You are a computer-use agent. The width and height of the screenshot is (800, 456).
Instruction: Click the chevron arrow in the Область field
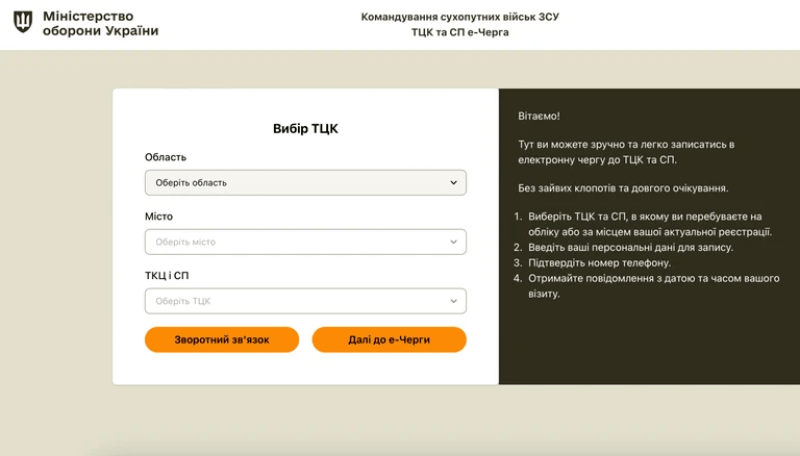[453, 183]
